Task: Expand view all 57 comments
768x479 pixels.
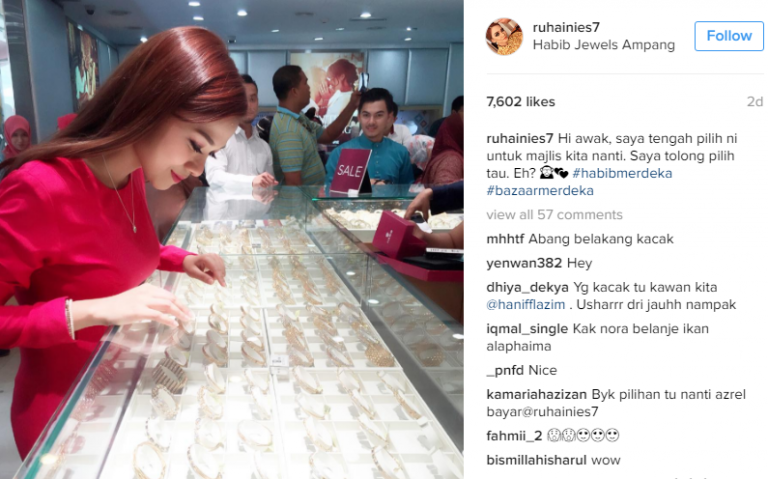Action: coord(554,215)
